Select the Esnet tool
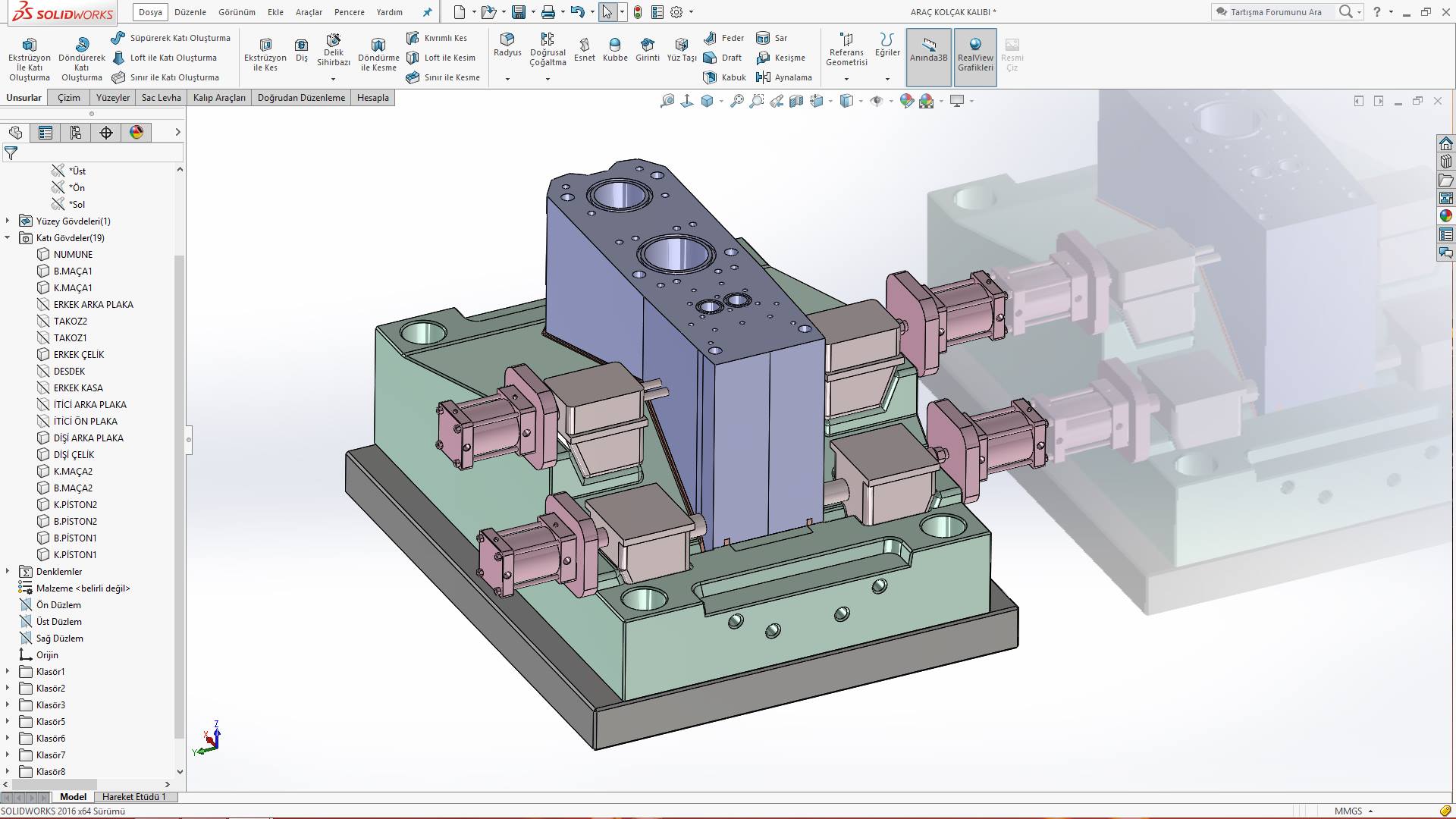Image resolution: width=1456 pixels, height=819 pixels. pyautogui.click(x=584, y=50)
